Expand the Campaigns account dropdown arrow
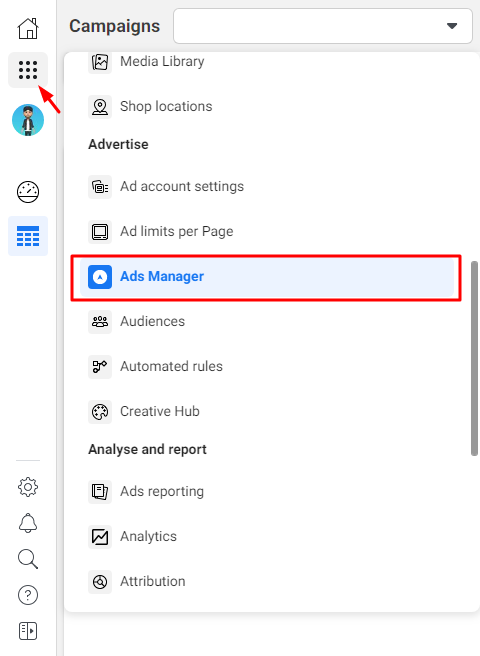480x656 pixels. [x=452, y=26]
